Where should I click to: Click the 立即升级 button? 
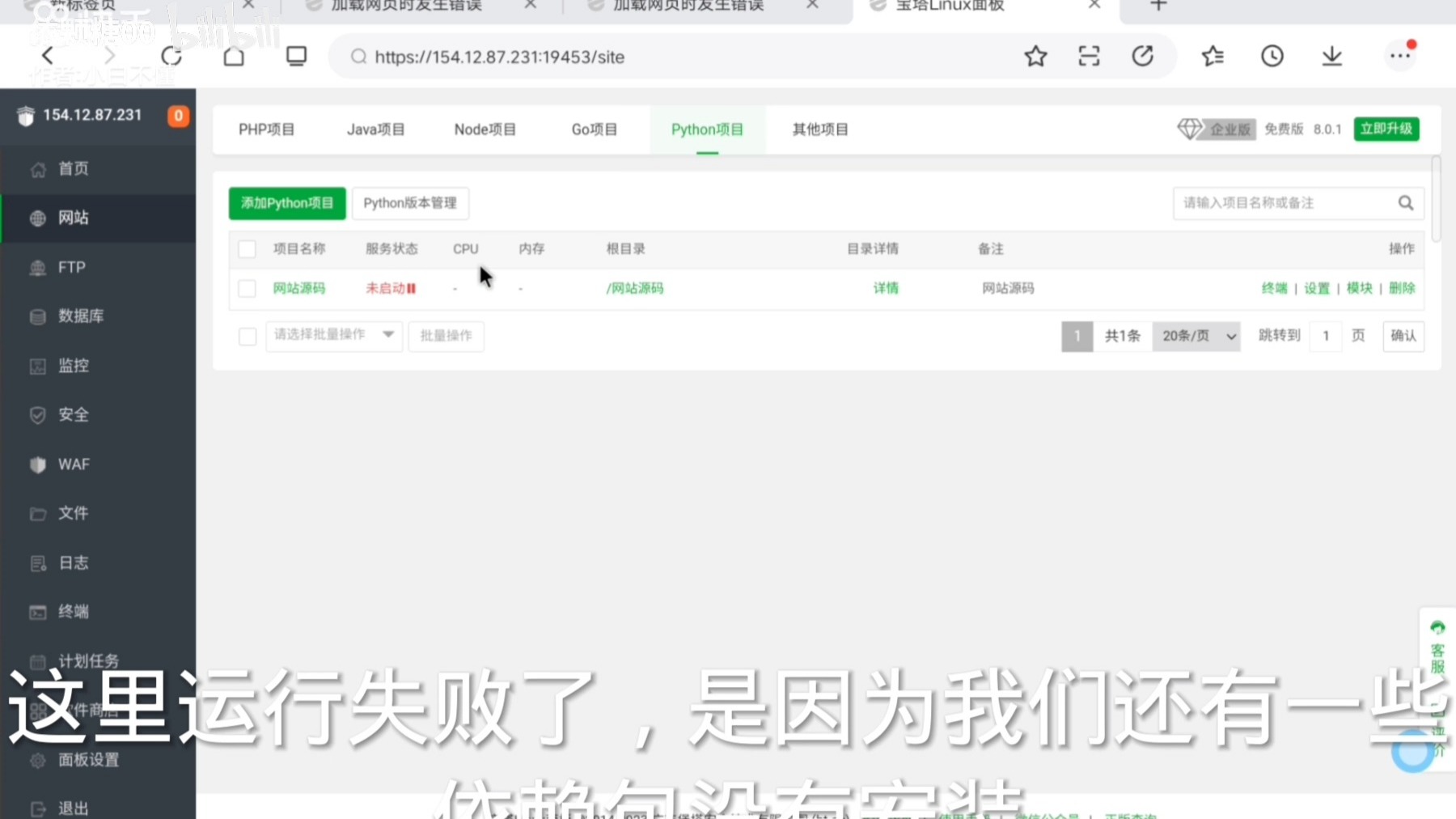tap(1386, 129)
